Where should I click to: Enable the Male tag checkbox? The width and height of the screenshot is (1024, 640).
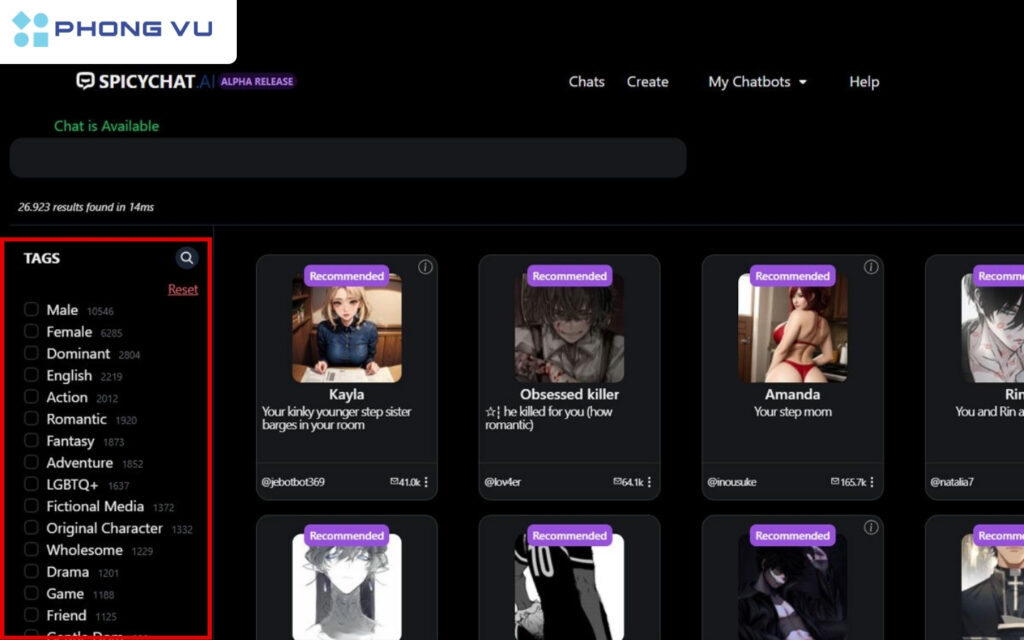(x=32, y=310)
